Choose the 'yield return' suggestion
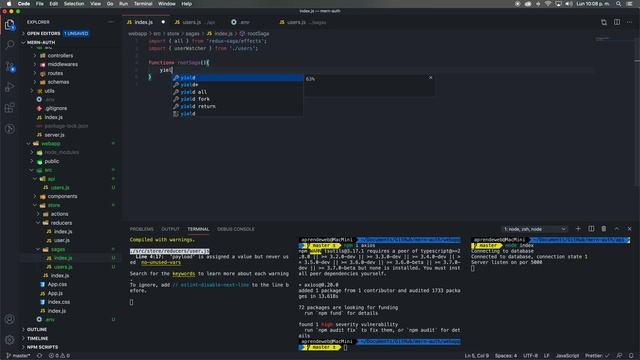 [237, 107]
